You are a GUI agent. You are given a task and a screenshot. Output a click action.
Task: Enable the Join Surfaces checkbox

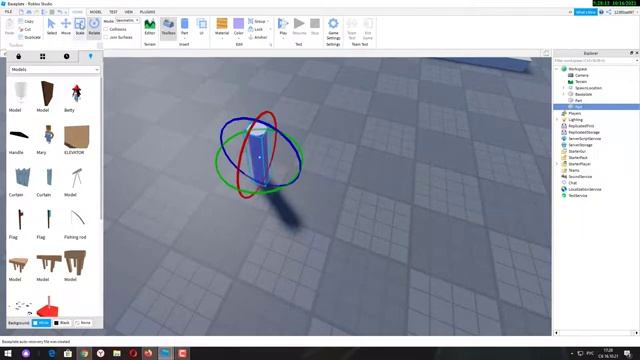[106, 37]
